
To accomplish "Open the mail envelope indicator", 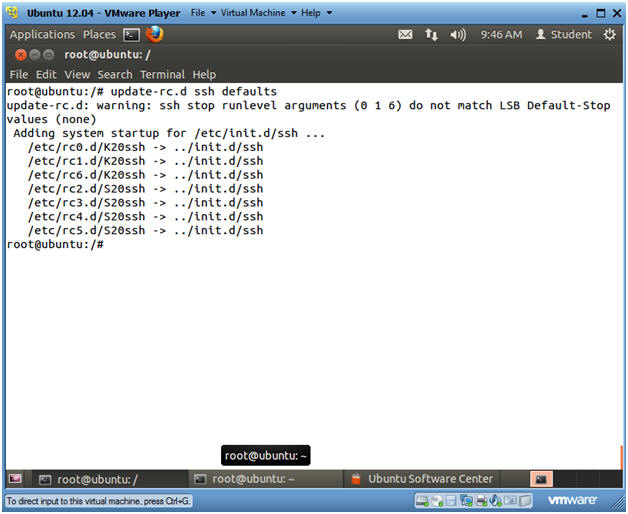I will click(405, 35).
